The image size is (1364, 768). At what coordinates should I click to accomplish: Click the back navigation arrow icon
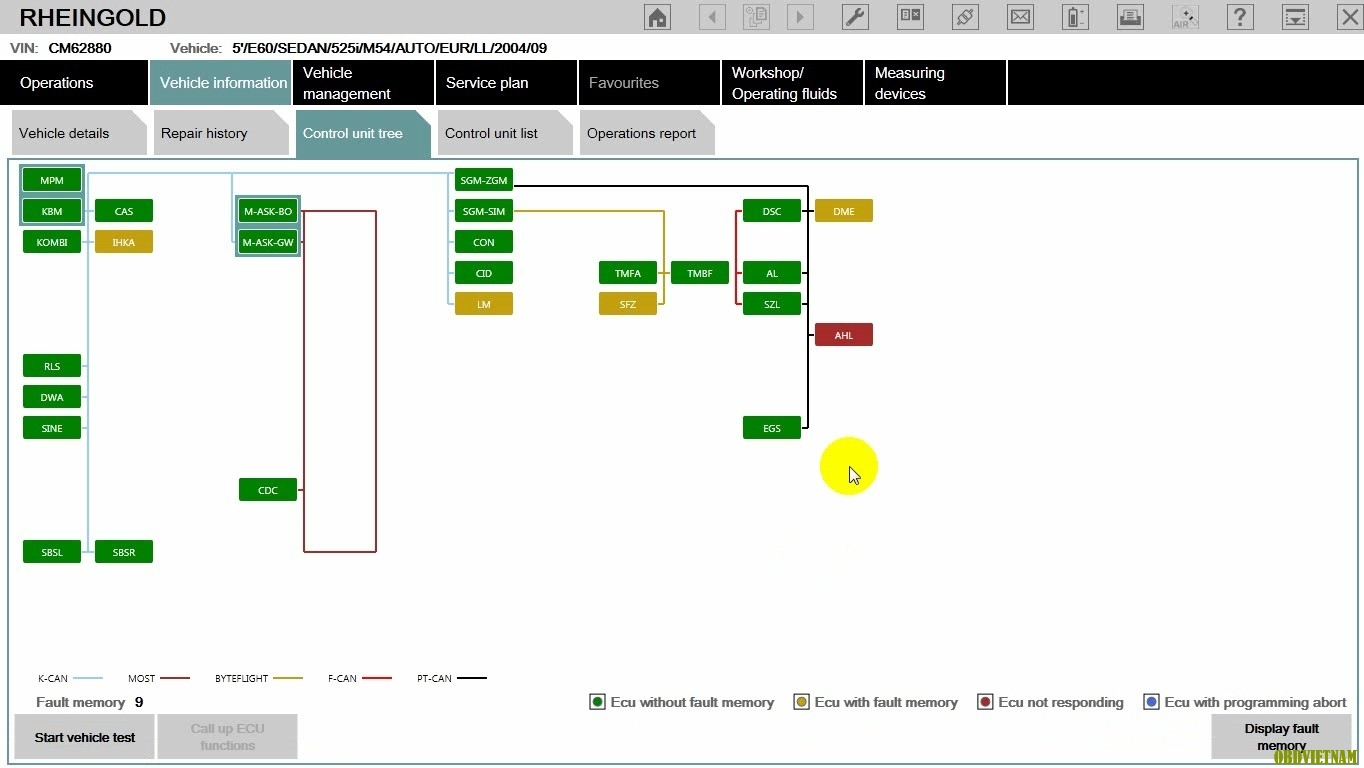[712, 17]
